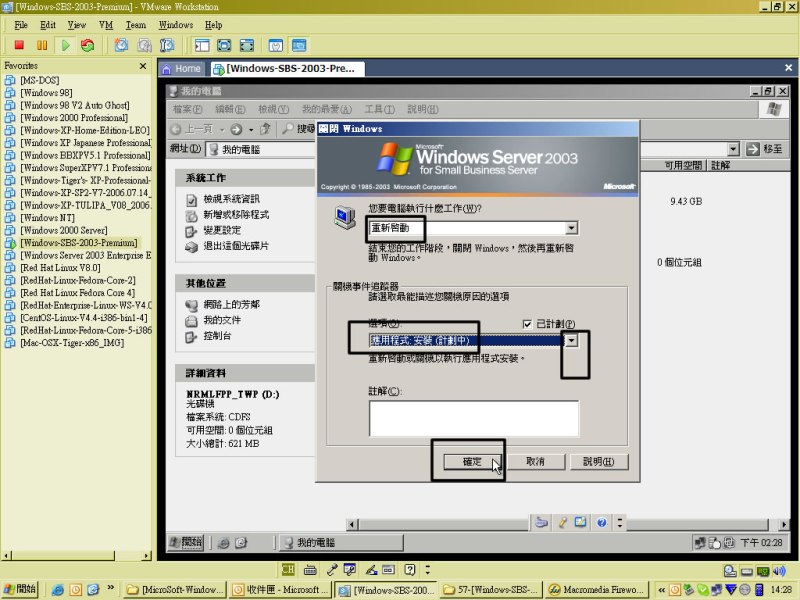Launch Internet Explorer from the host quick launch
Screen dimensions: 800x600
coord(58,590)
